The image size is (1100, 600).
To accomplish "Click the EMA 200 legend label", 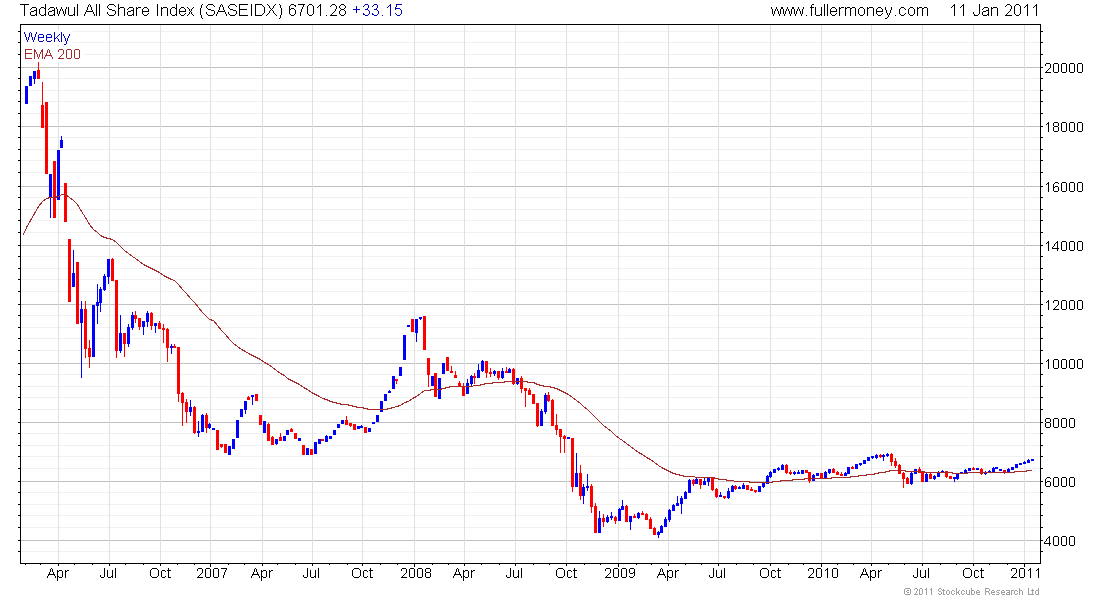I will [52, 54].
